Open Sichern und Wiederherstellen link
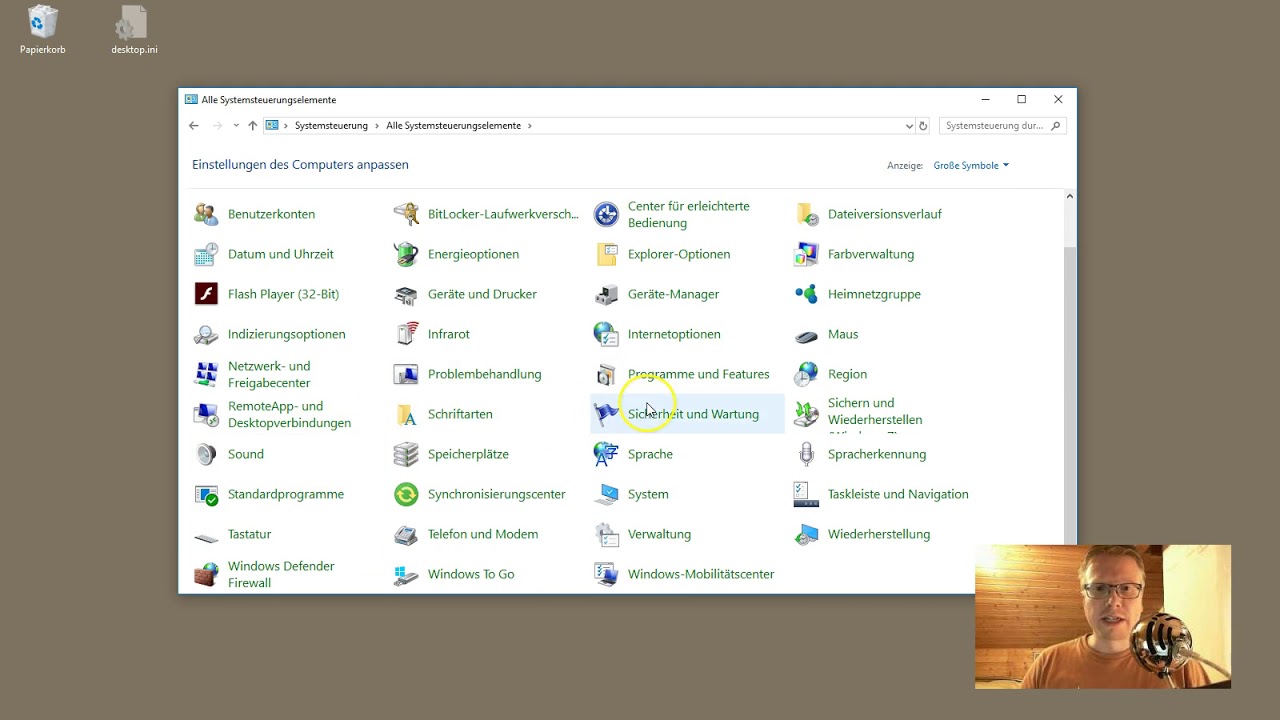 875,411
